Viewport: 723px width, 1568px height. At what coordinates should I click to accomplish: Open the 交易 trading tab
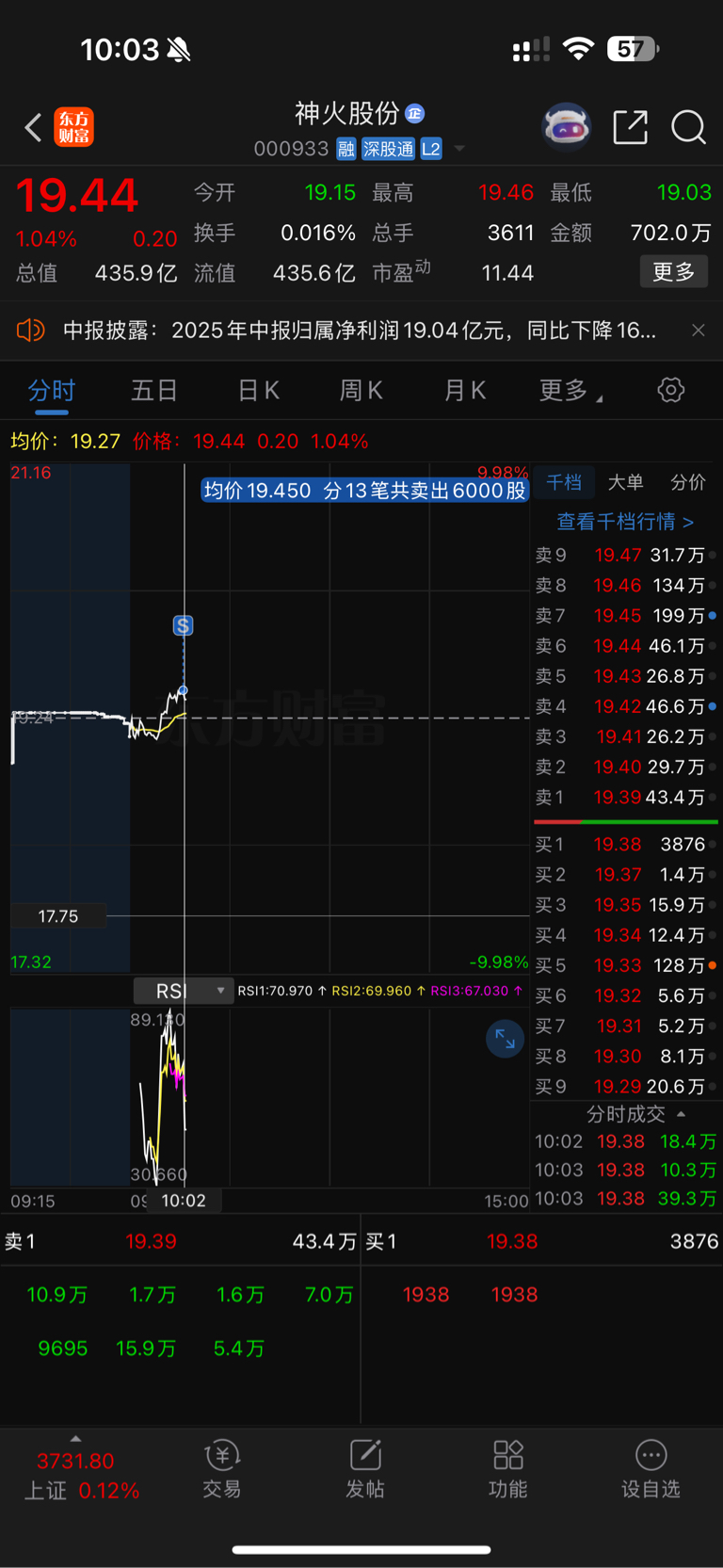click(222, 1469)
